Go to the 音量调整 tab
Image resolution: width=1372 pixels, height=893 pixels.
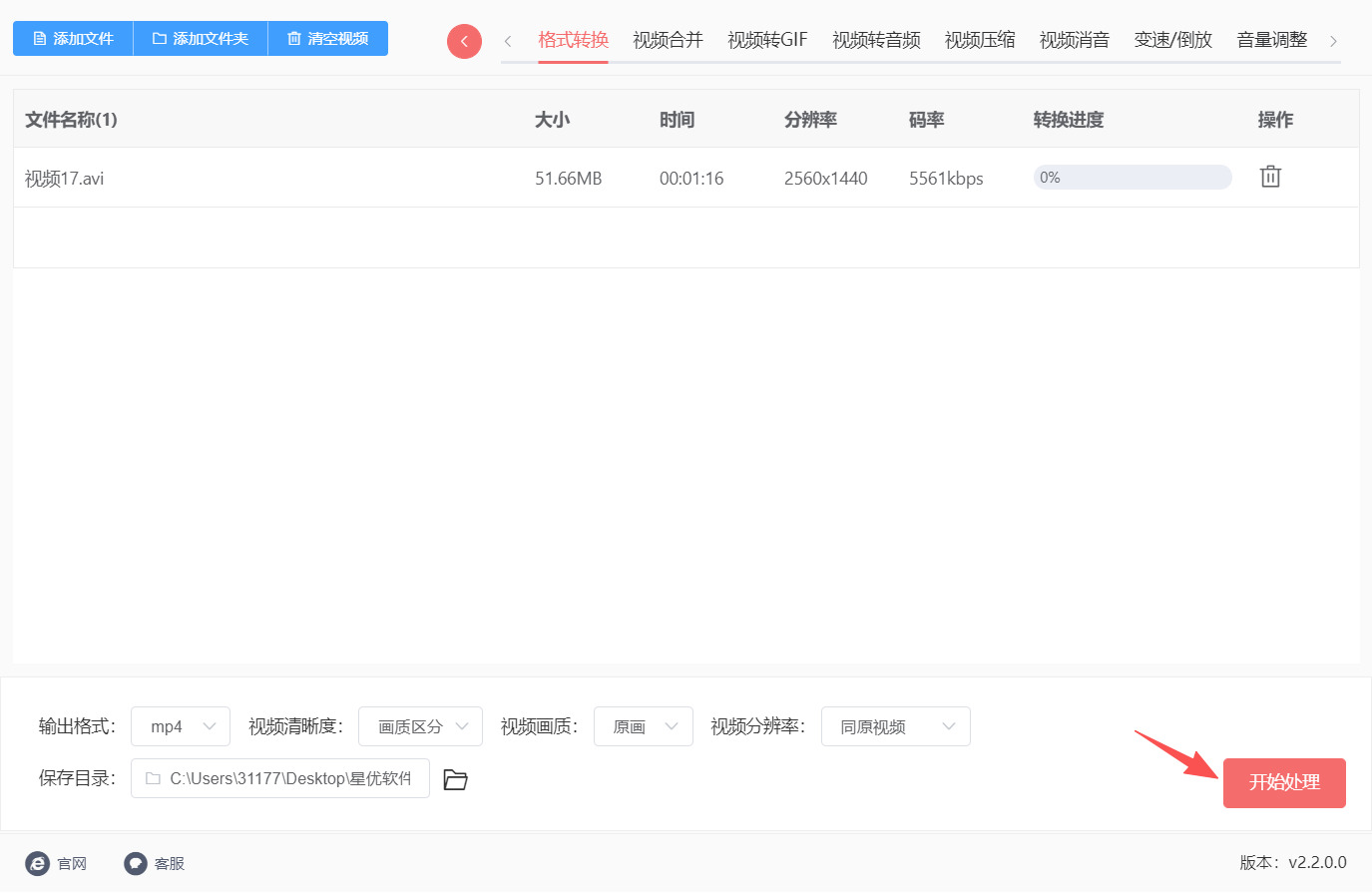pos(1272,40)
